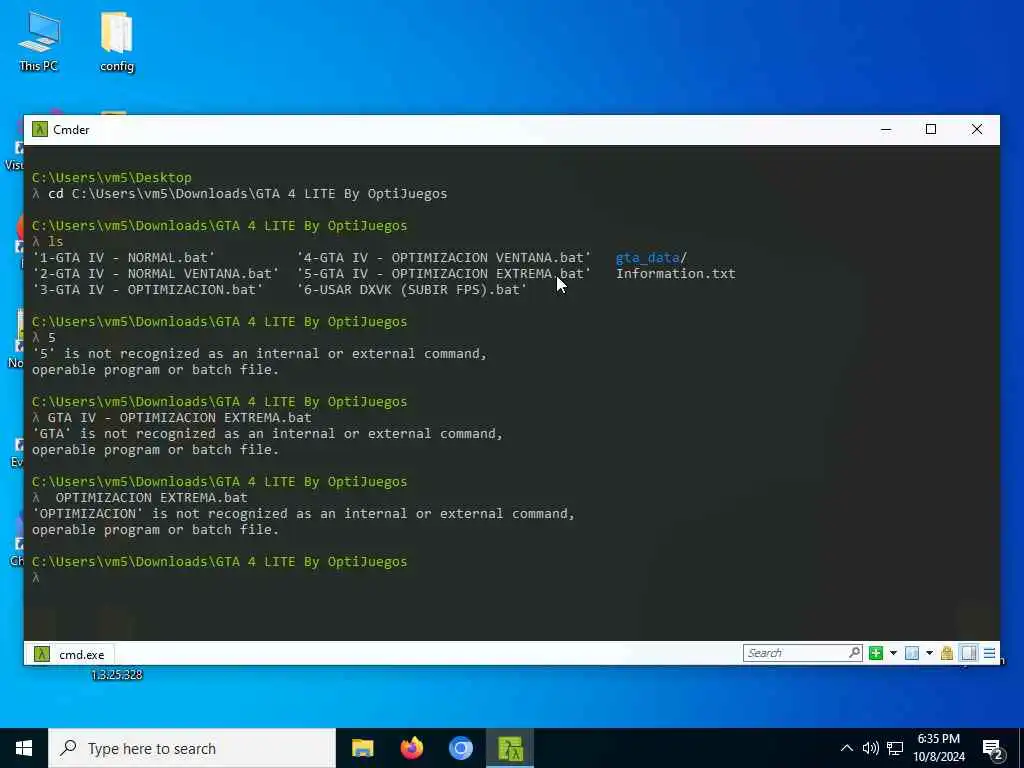
Task: Create a new console with green plus
Action: [876, 653]
